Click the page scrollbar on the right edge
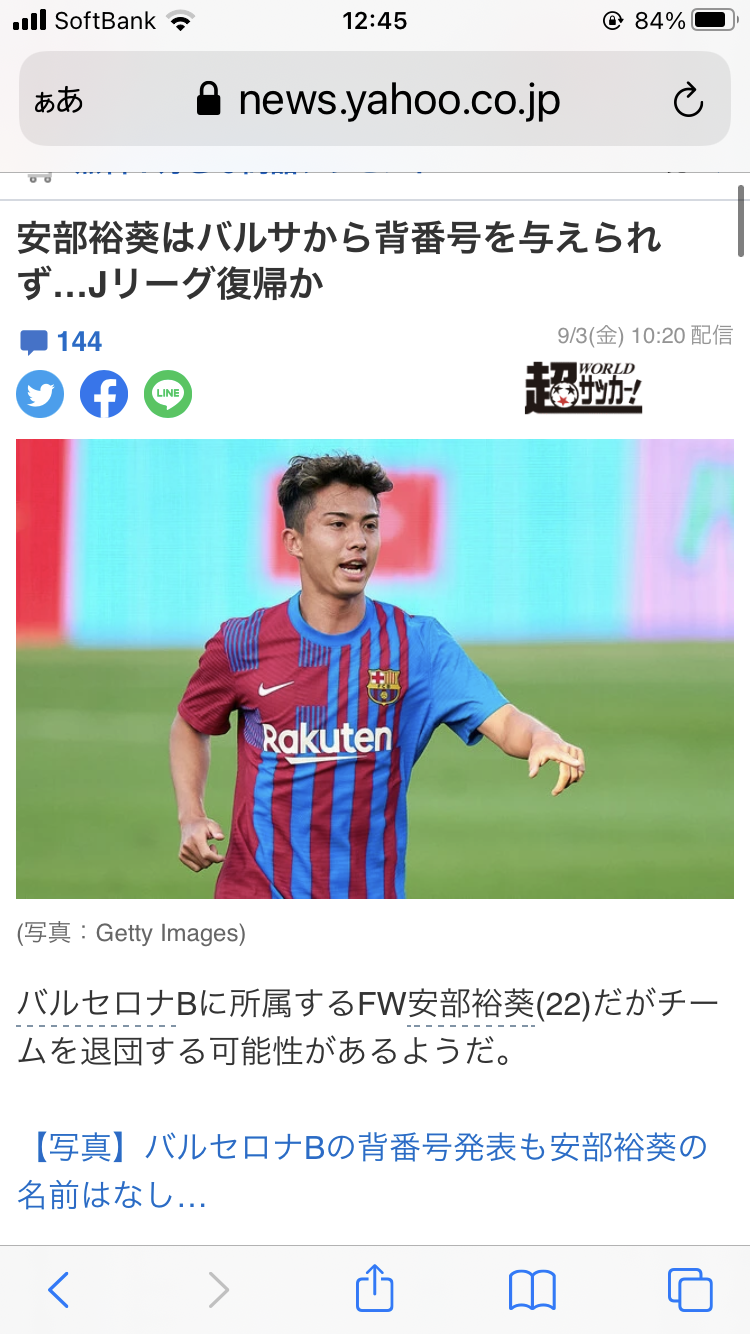 coord(742,222)
